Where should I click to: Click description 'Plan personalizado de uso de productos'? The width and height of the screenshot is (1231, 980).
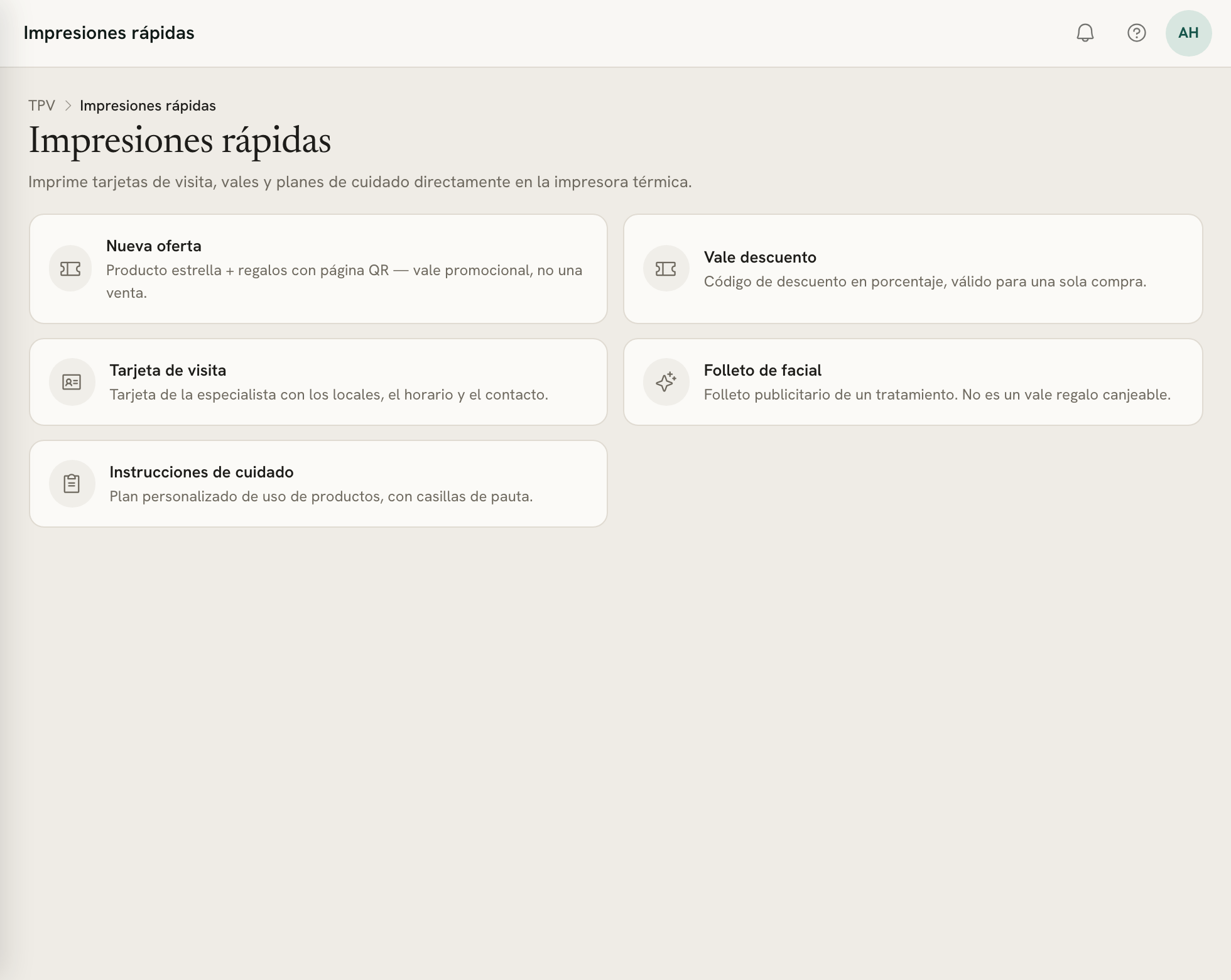(x=321, y=496)
